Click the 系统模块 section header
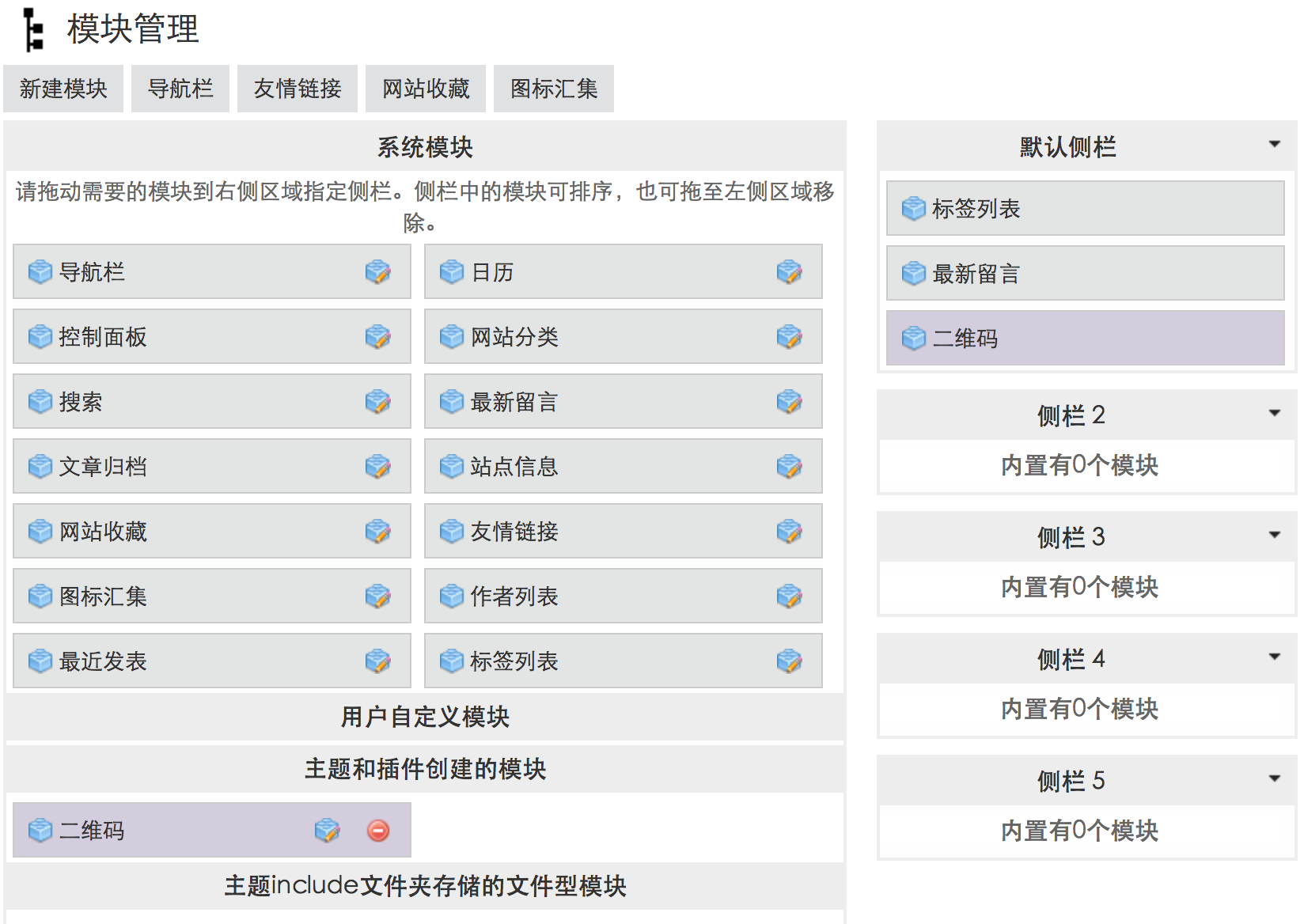 [x=425, y=147]
